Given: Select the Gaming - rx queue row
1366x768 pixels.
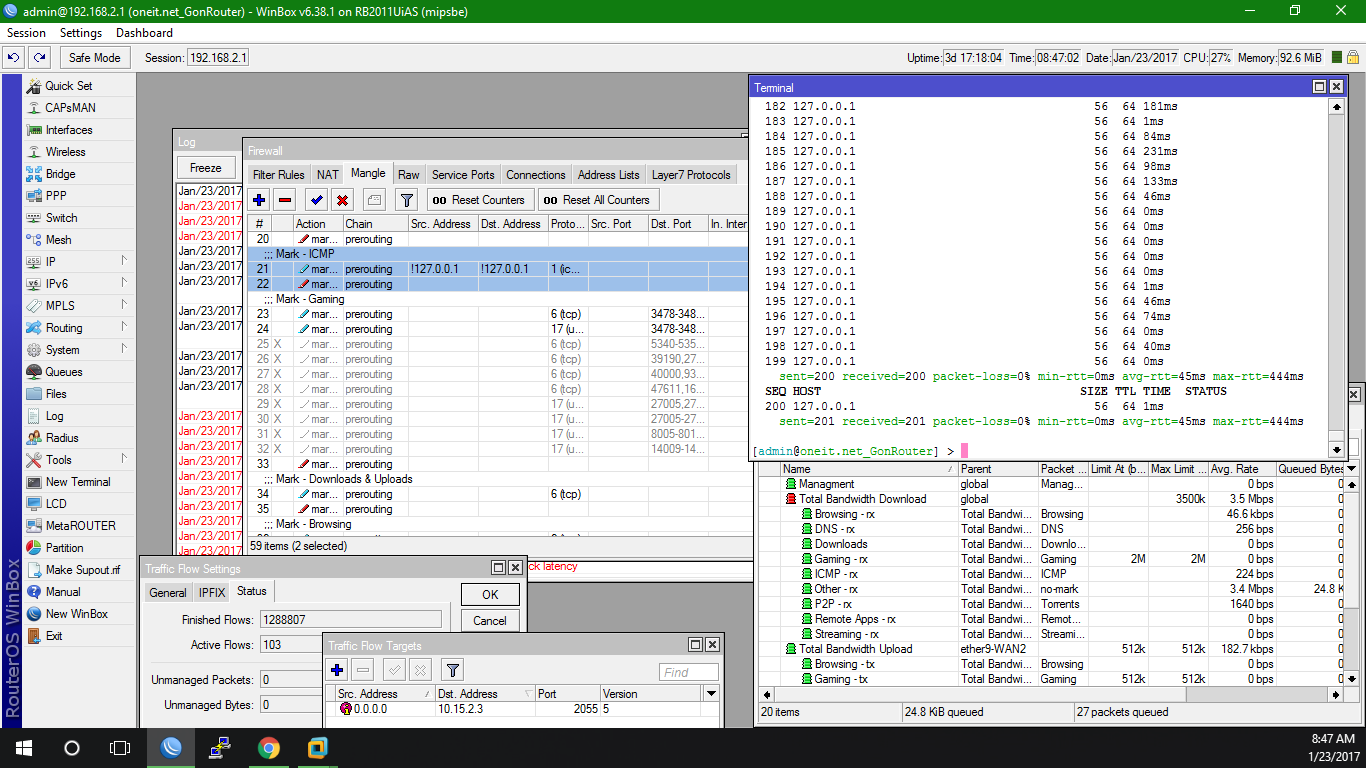Looking at the screenshot, I should pos(1050,559).
